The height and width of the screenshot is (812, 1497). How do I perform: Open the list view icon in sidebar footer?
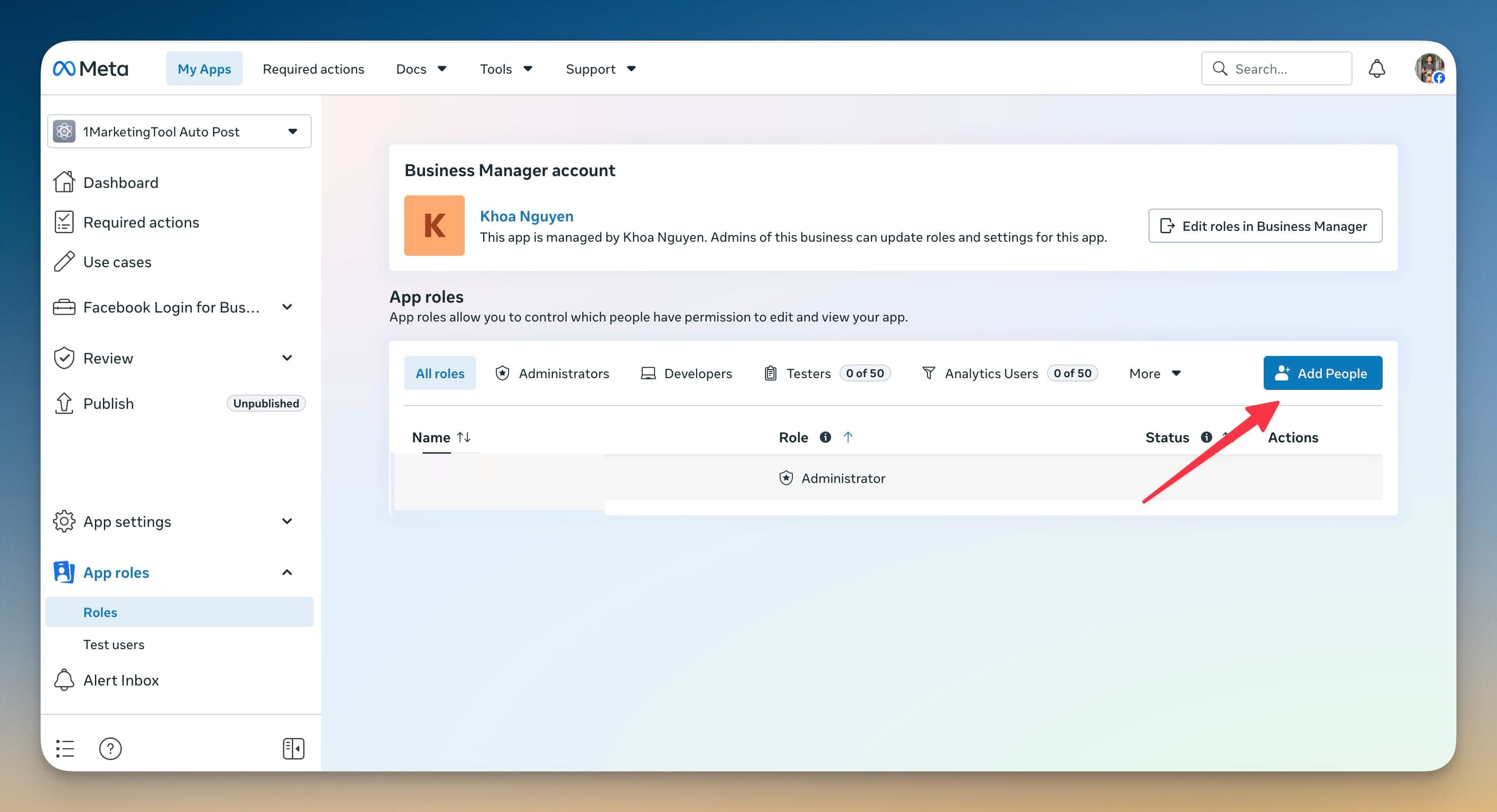click(x=65, y=748)
